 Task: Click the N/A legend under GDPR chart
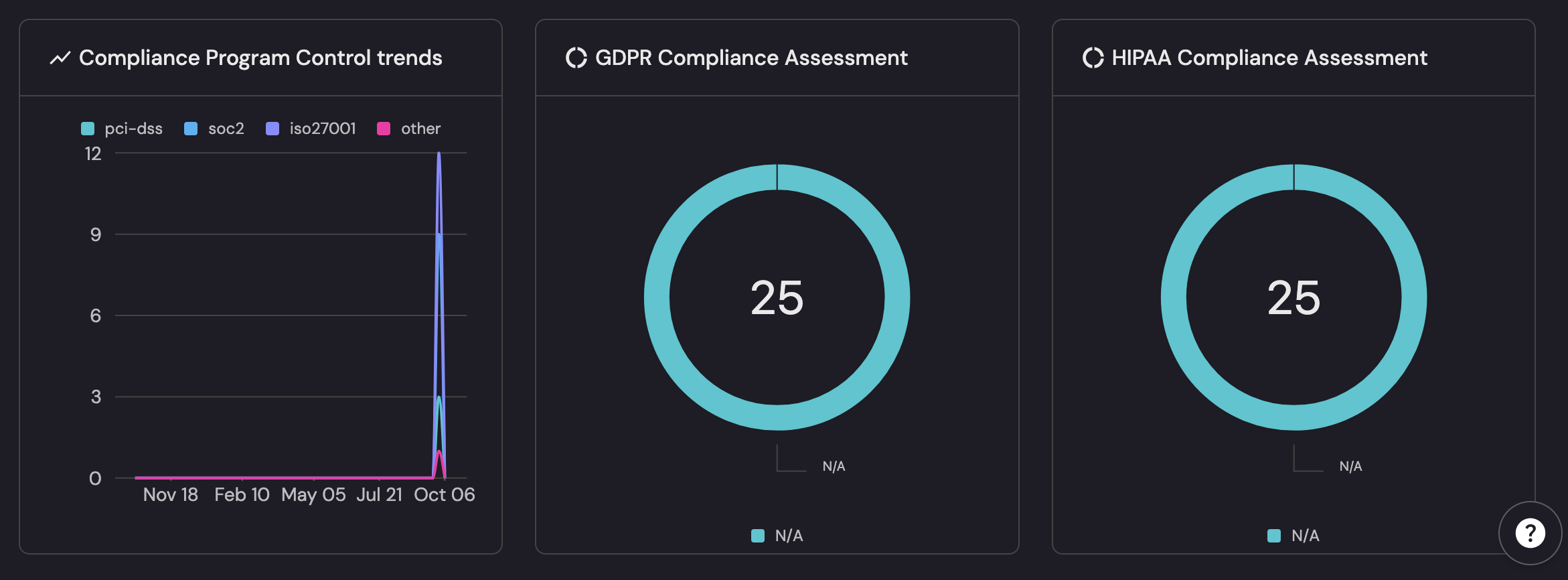[777, 536]
